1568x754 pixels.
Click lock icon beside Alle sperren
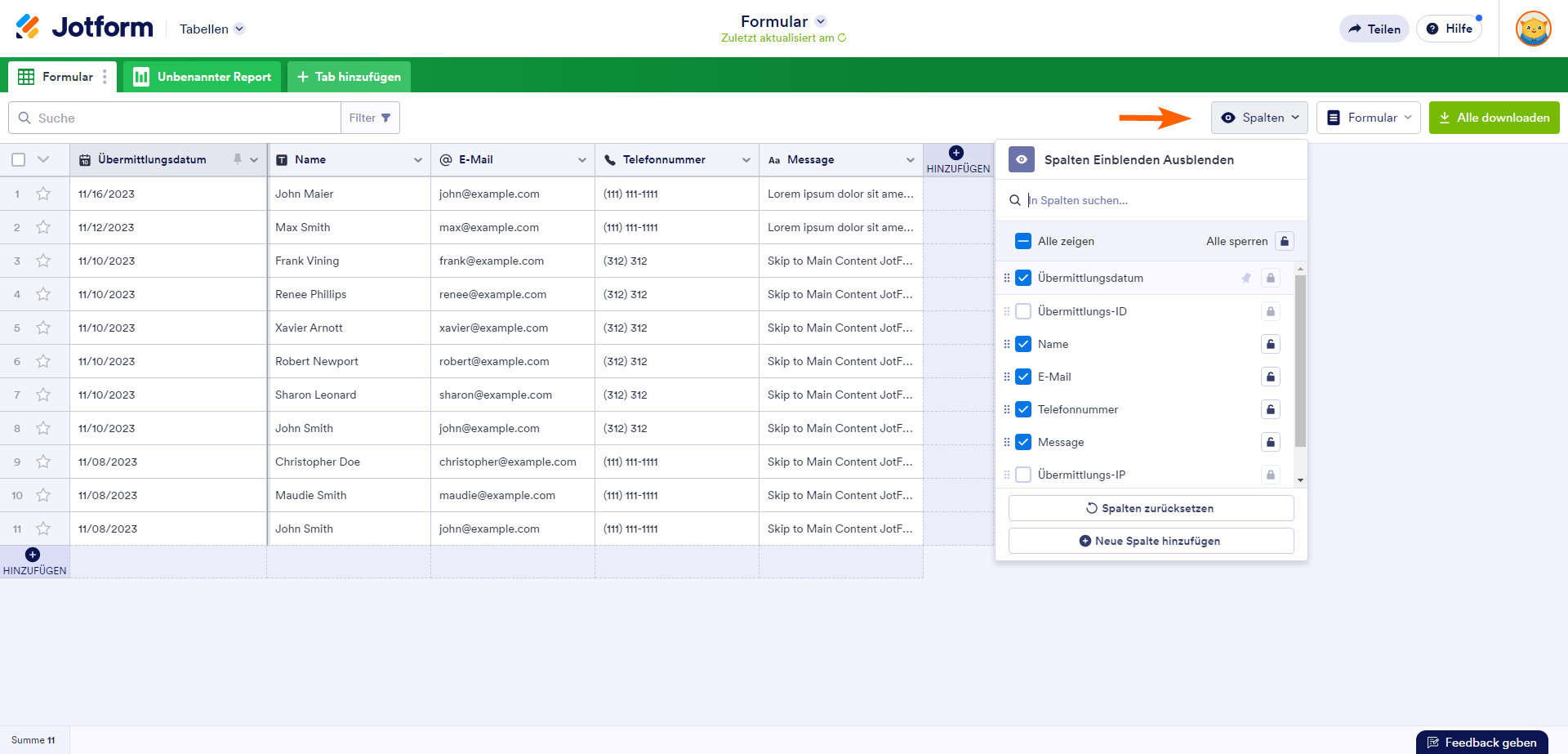coord(1284,241)
